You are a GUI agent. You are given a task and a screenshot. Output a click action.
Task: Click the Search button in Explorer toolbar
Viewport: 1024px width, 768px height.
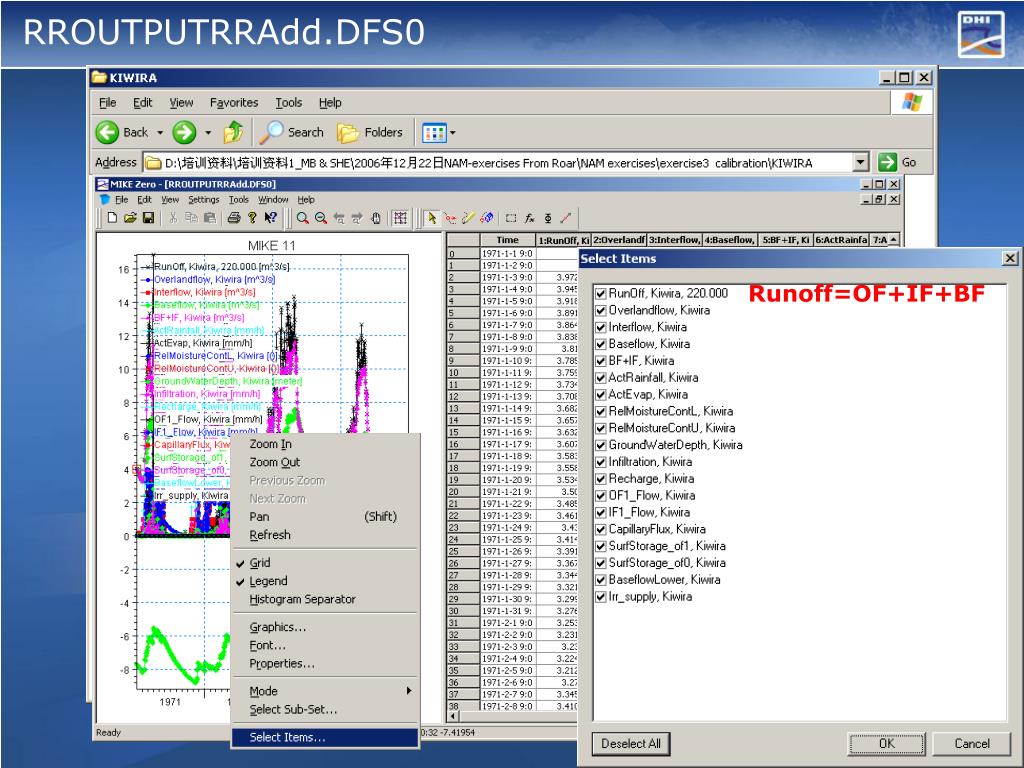(x=291, y=133)
